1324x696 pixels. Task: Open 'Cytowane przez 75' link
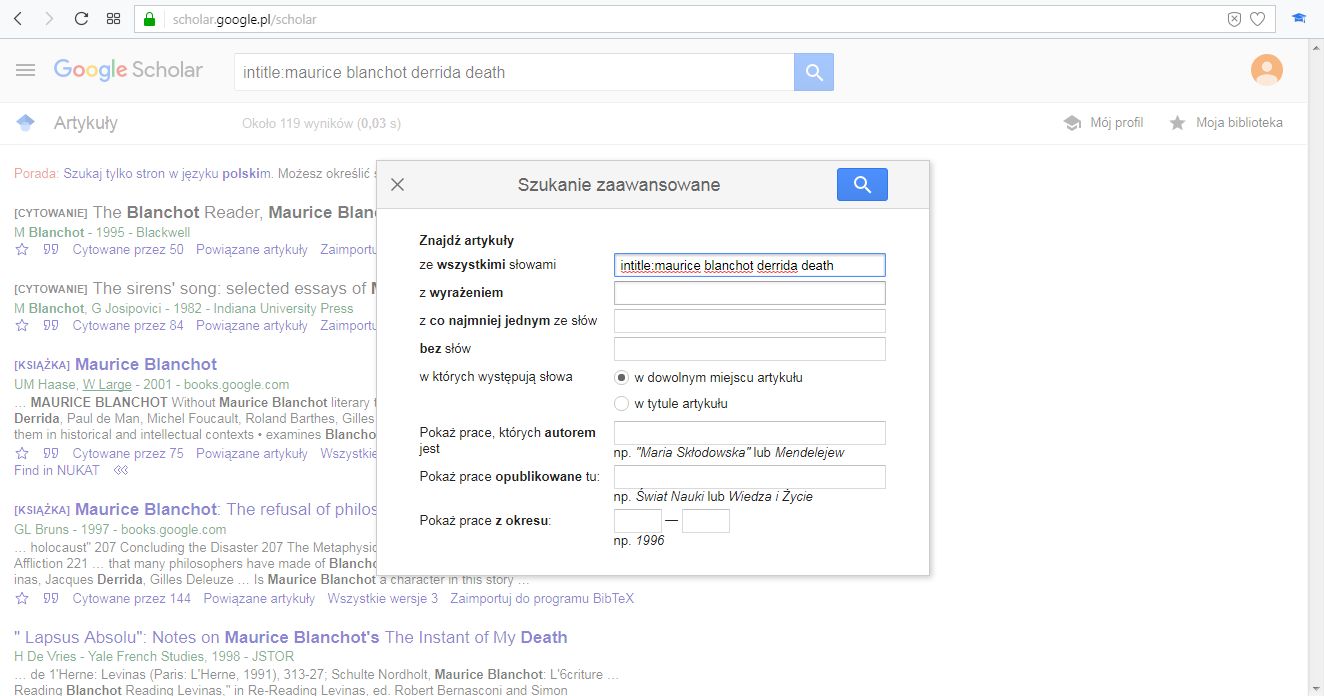(128, 453)
